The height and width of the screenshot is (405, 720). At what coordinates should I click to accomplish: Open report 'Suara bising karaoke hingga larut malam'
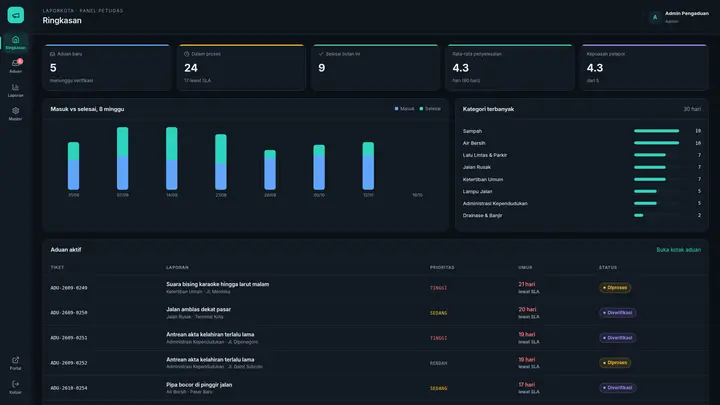click(x=218, y=284)
